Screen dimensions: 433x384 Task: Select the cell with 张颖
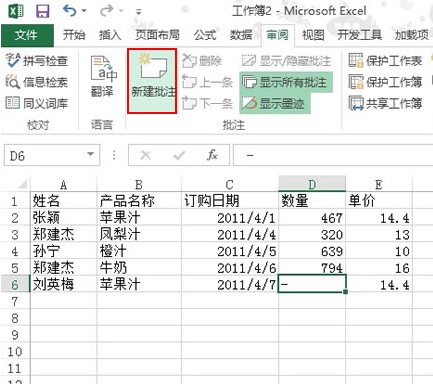63,218
